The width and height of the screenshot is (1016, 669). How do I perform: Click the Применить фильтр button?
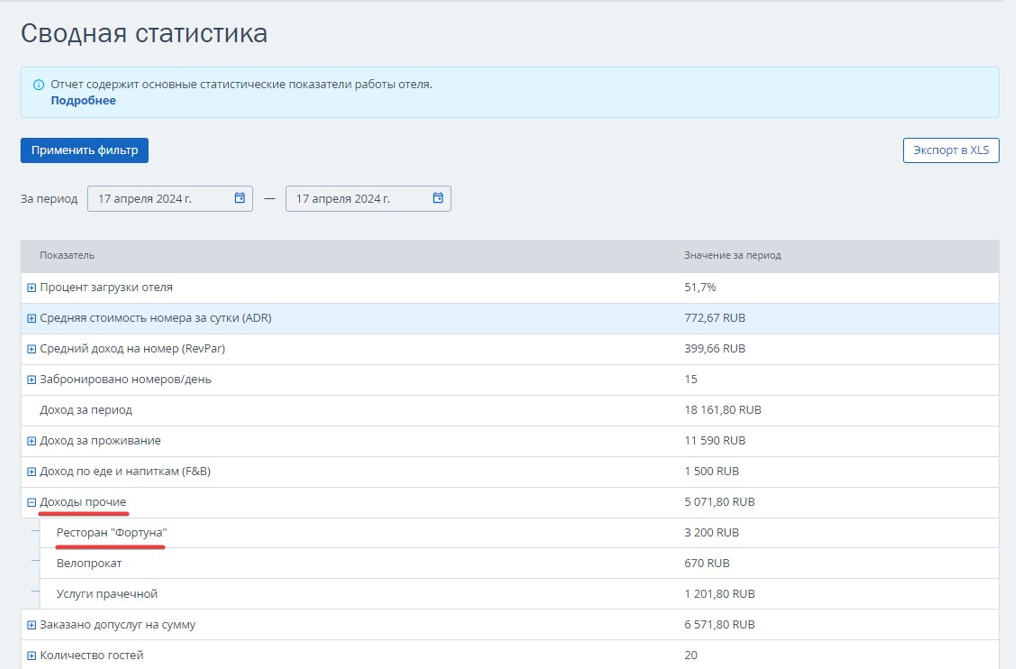(84, 150)
